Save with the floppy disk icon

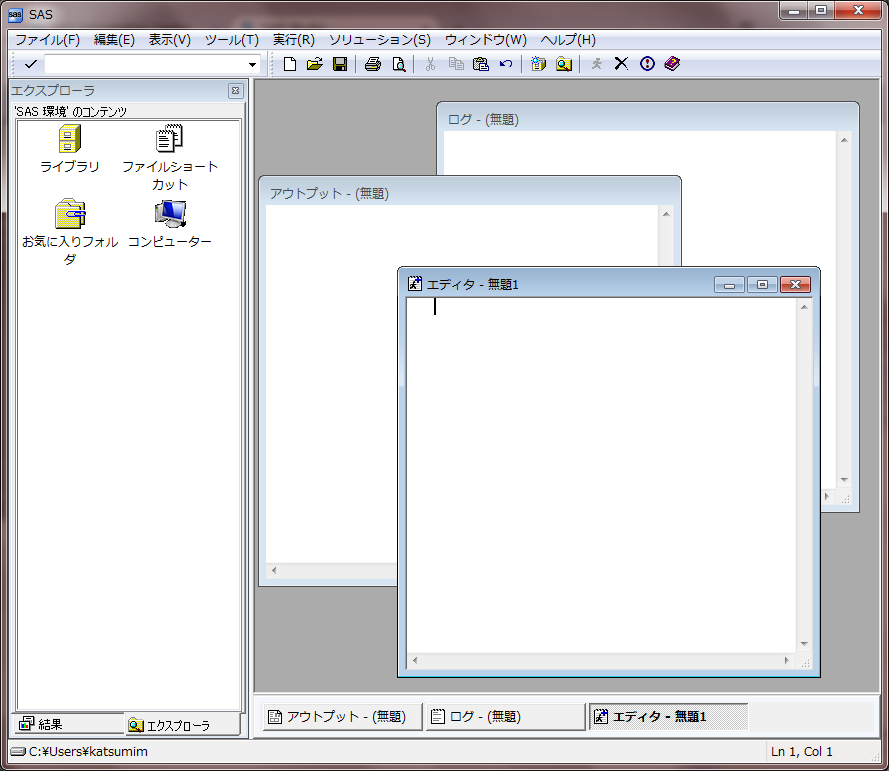click(340, 64)
